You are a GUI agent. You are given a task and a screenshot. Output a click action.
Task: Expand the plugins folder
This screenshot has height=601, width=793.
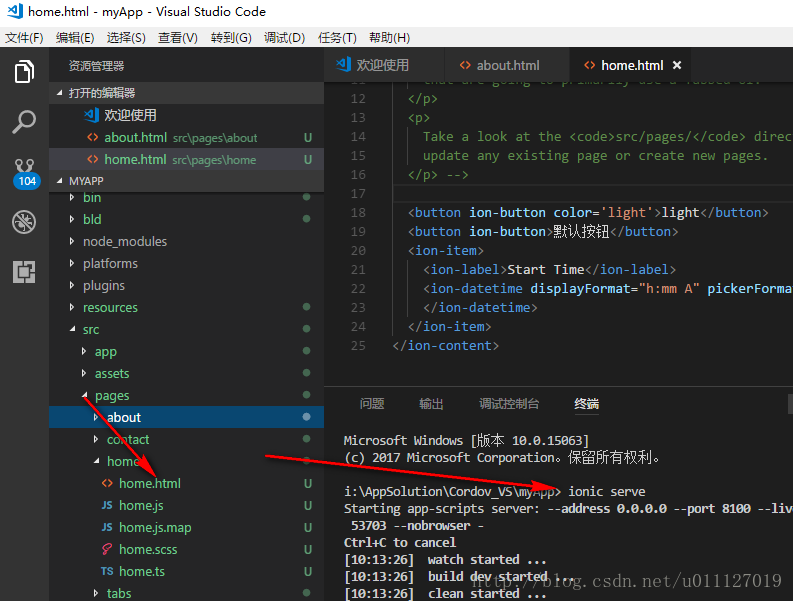pyautogui.click(x=186, y=285)
